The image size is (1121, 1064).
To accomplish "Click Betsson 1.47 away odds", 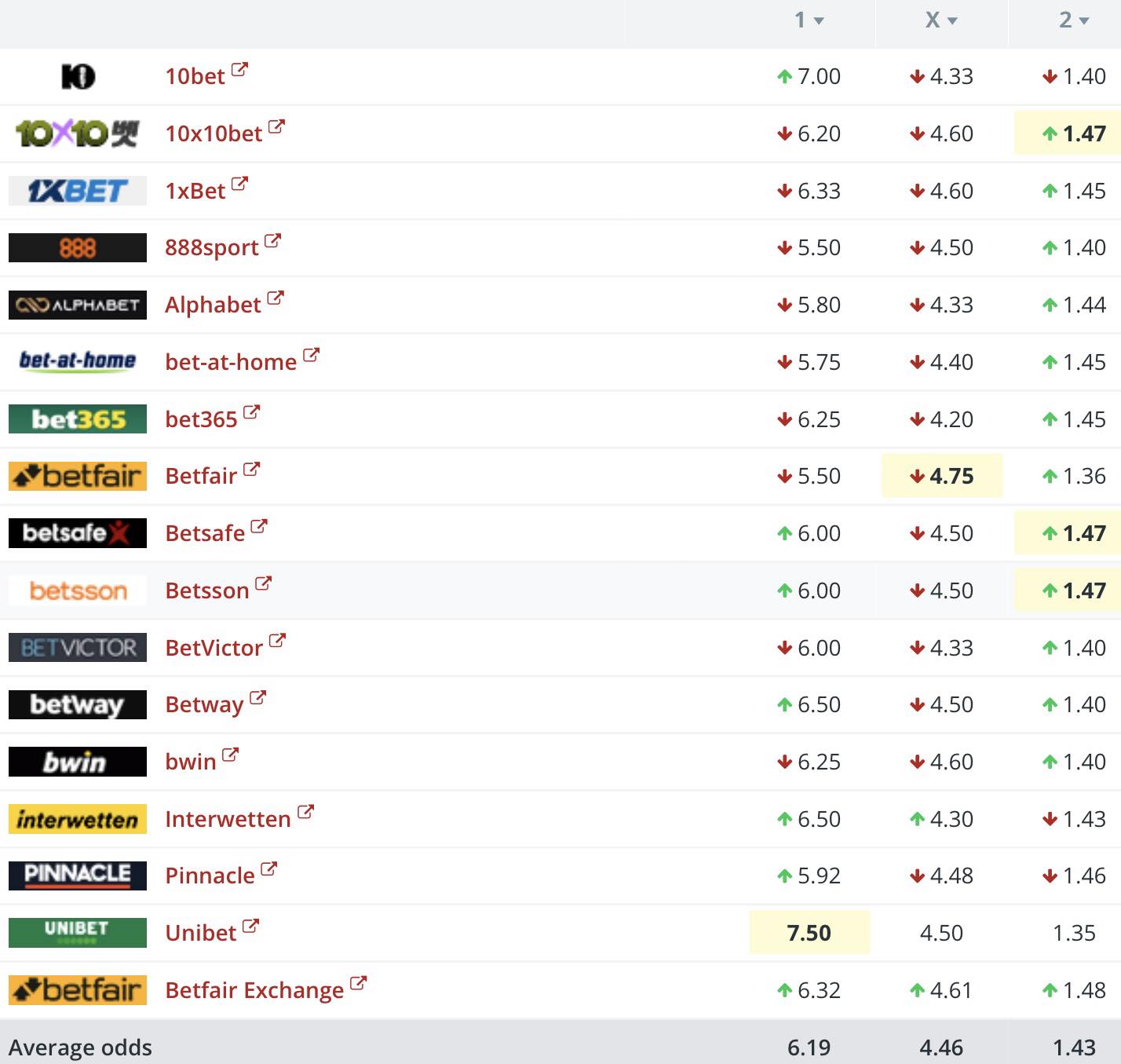I will (1074, 591).
